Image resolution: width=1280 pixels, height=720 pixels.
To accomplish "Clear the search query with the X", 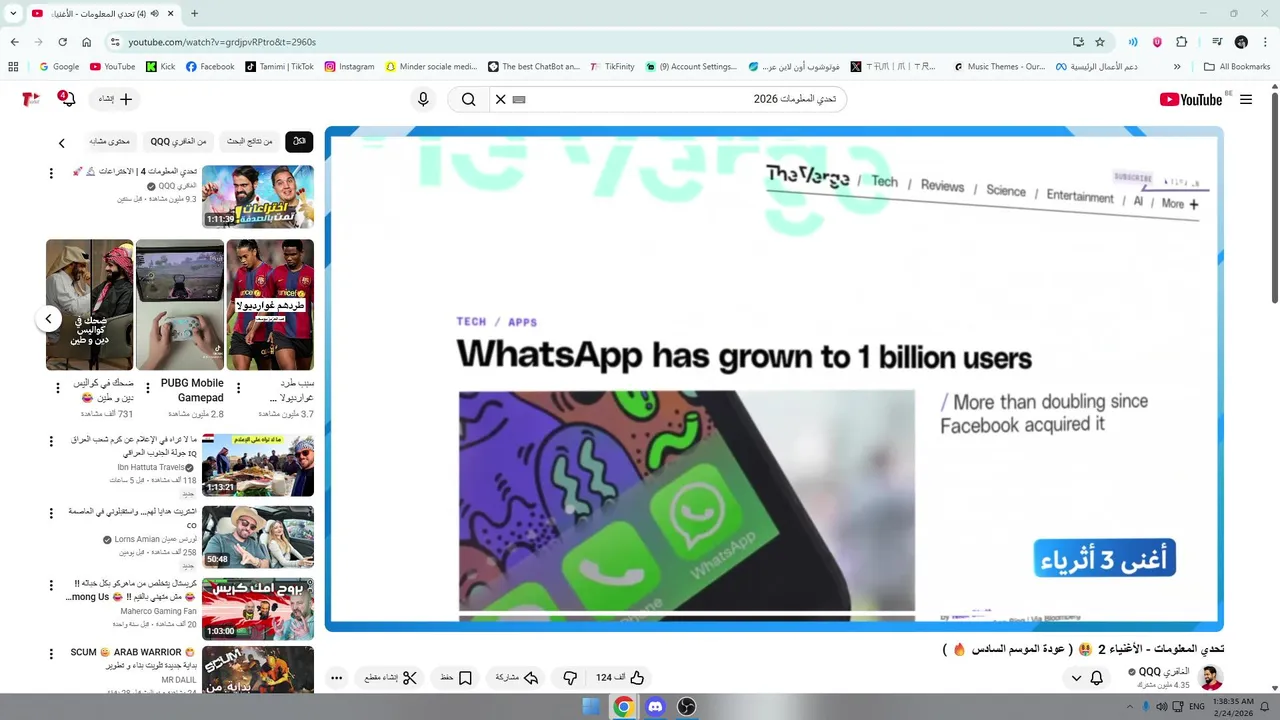I will point(500,99).
